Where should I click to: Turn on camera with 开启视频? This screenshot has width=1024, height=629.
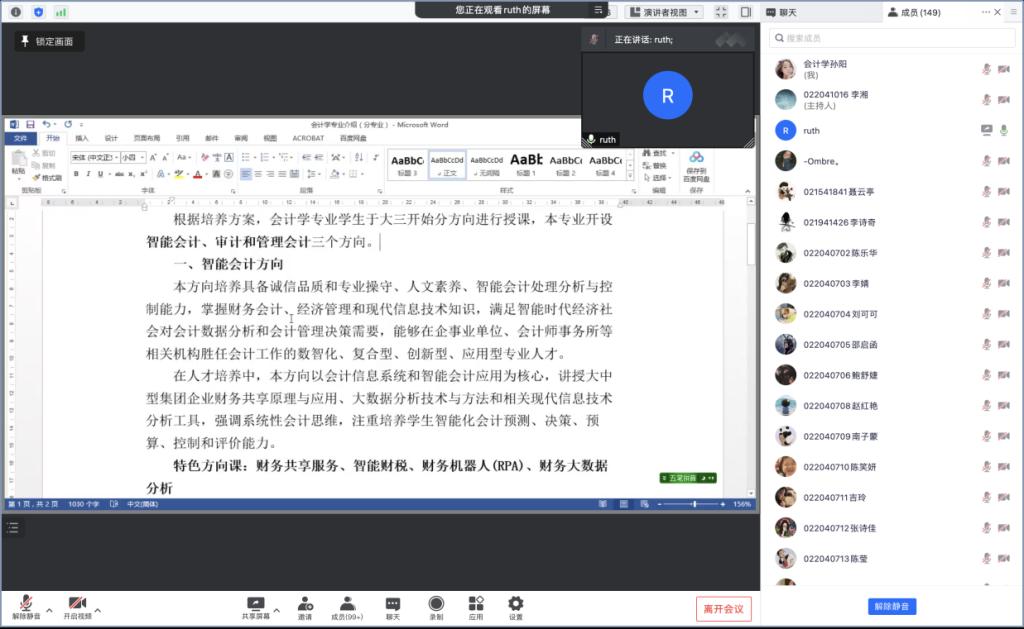[77, 604]
